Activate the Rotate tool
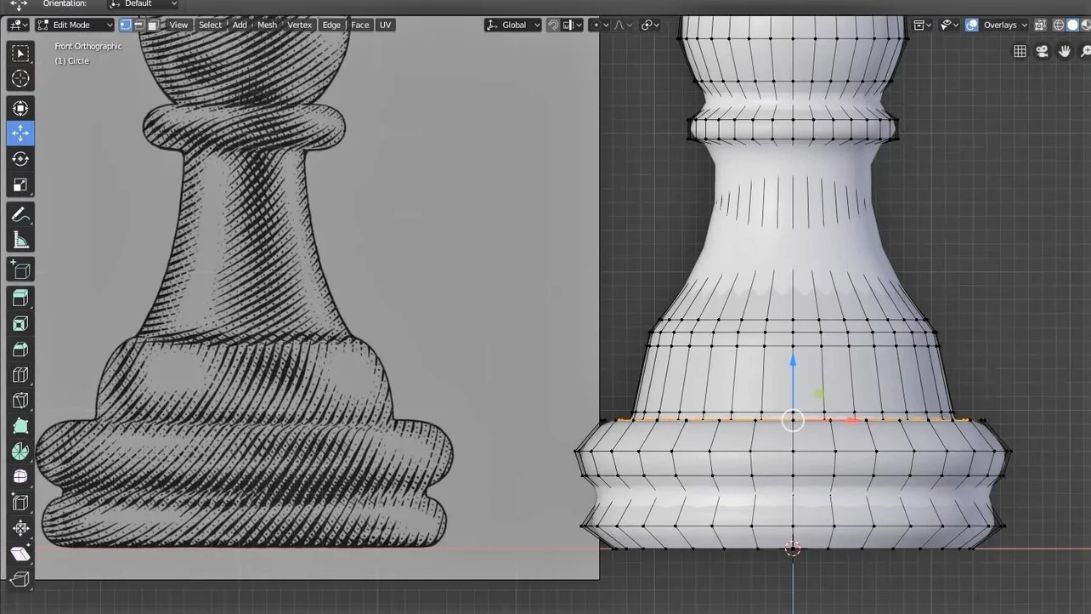1091x614 pixels. [20, 159]
